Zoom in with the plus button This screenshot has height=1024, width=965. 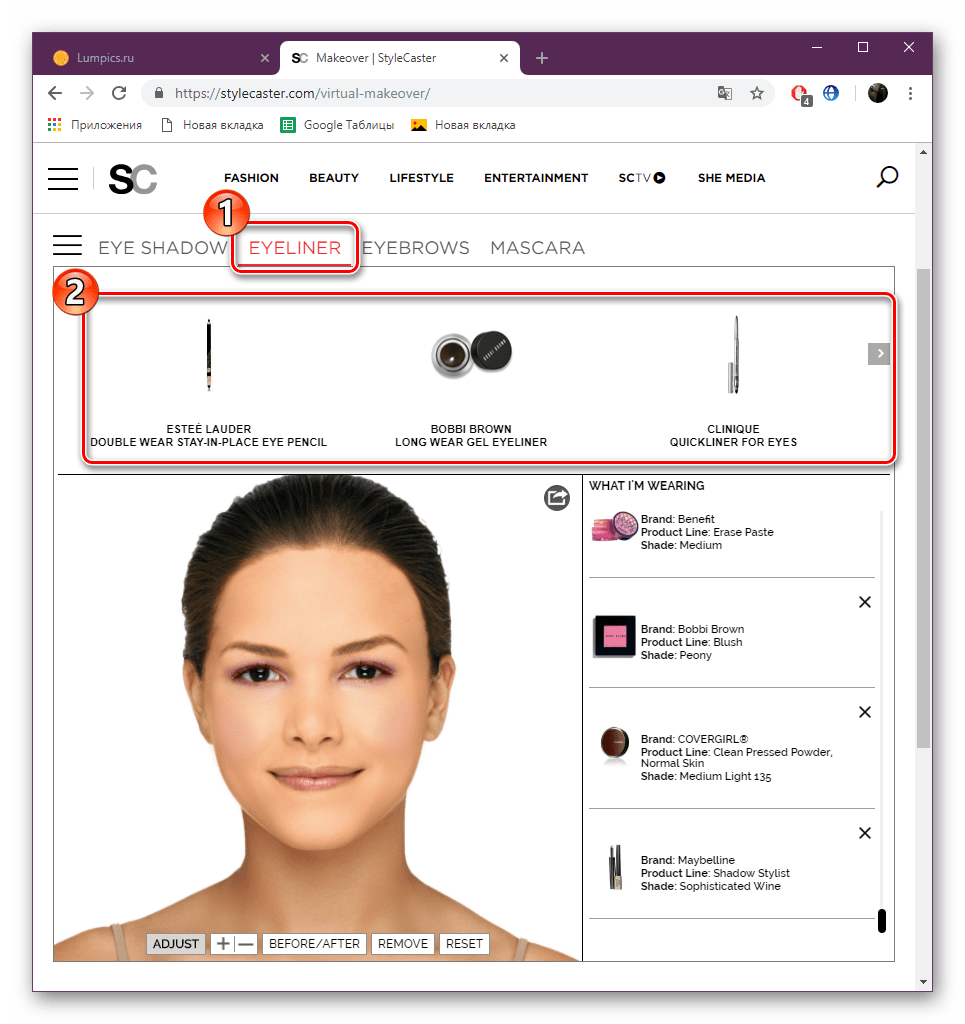[x=223, y=944]
